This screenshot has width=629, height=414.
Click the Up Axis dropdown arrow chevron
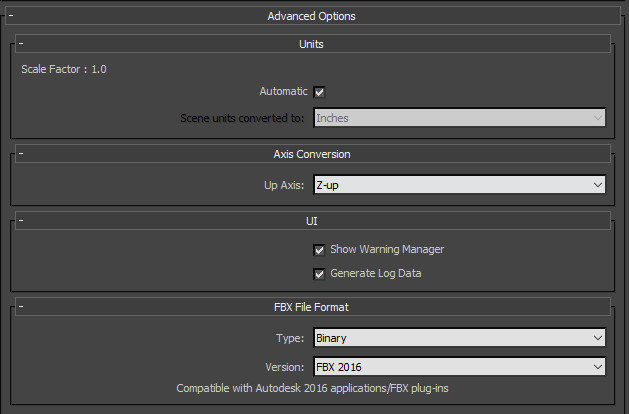coord(598,185)
